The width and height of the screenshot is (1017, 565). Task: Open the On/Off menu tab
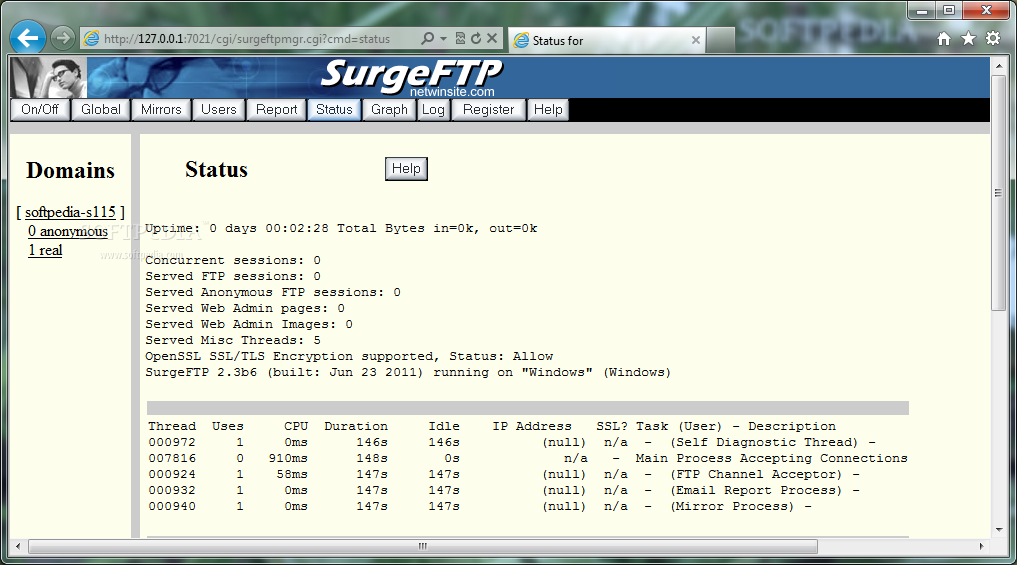(x=40, y=110)
